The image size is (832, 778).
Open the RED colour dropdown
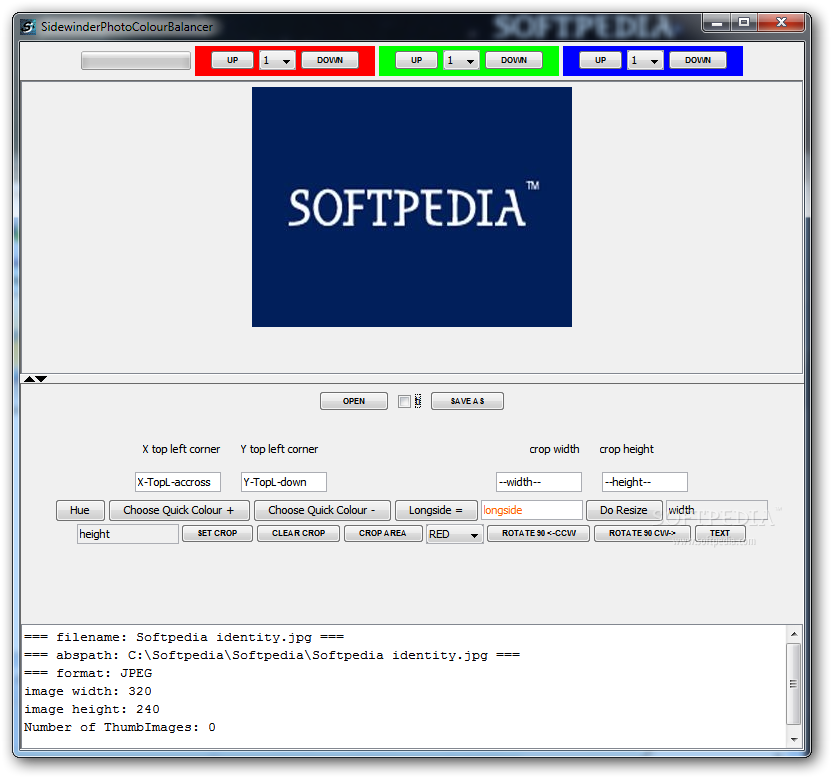click(455, 534)
